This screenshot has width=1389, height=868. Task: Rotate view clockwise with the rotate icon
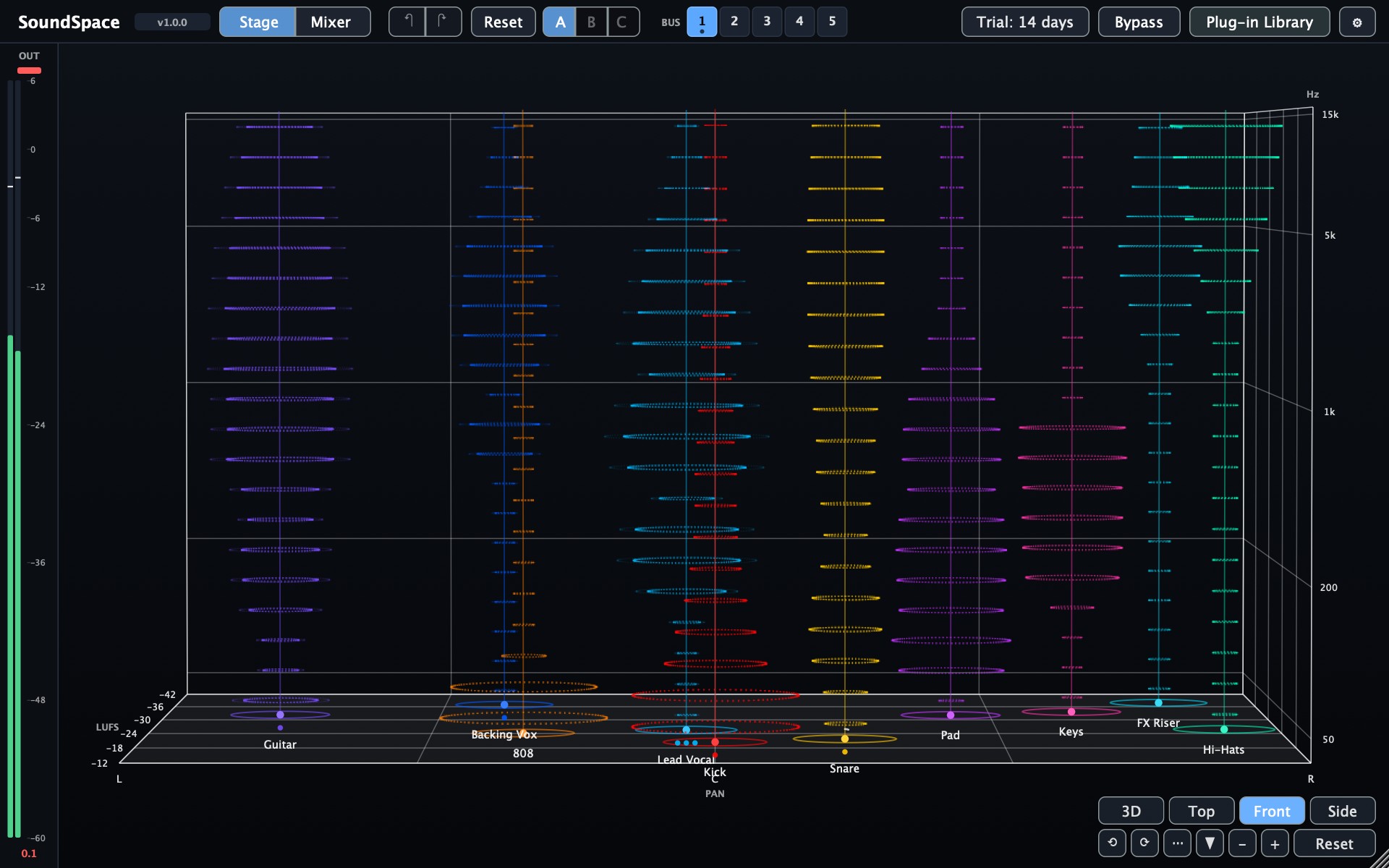(x=1144, y=843)
